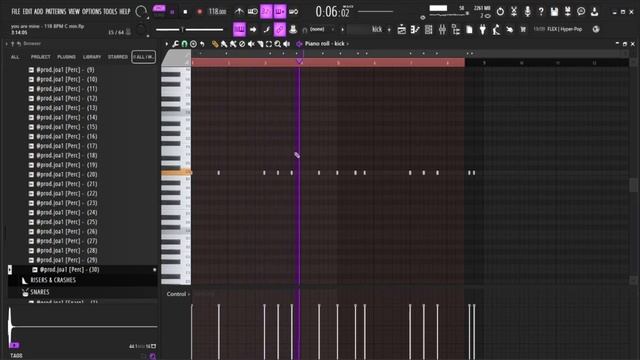
Task: Toggle piano roll snap magnet
Action: [x=184, y=44]
